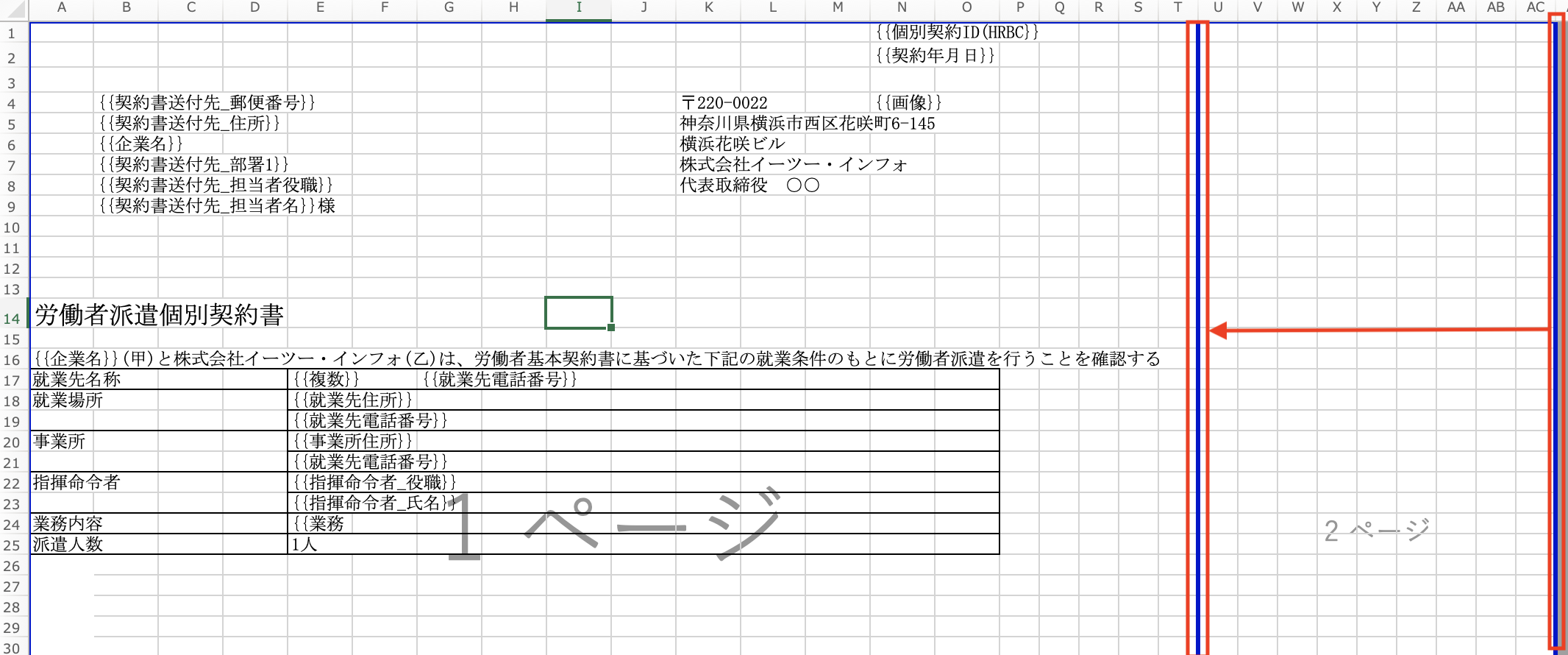Viewport: 1568px width, 655px height.
Task: Select the {{契約書送付先_郵便番号}} cell
Action: click(x=207, y=103)
